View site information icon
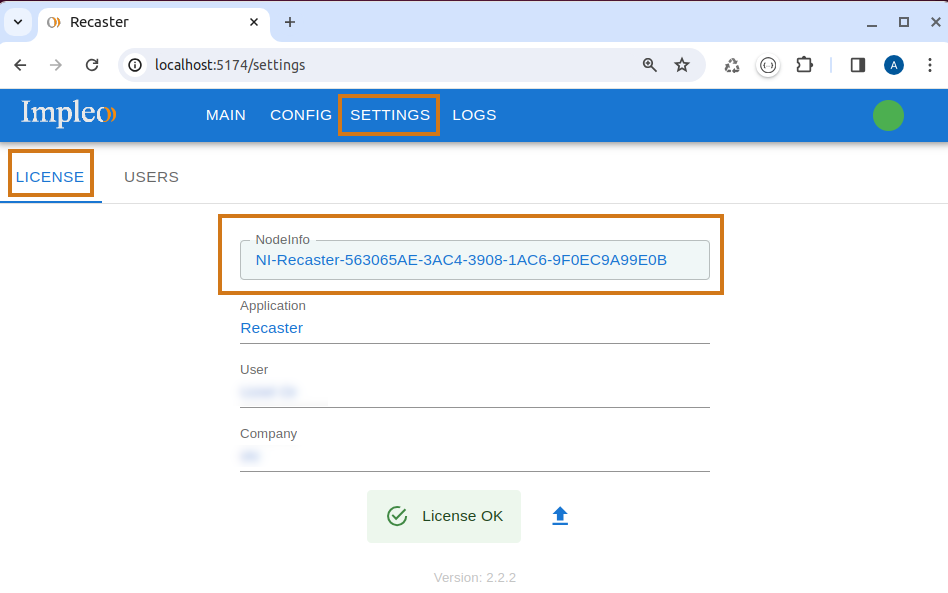The height and width of the screenshot is (593, 948). 136,65
